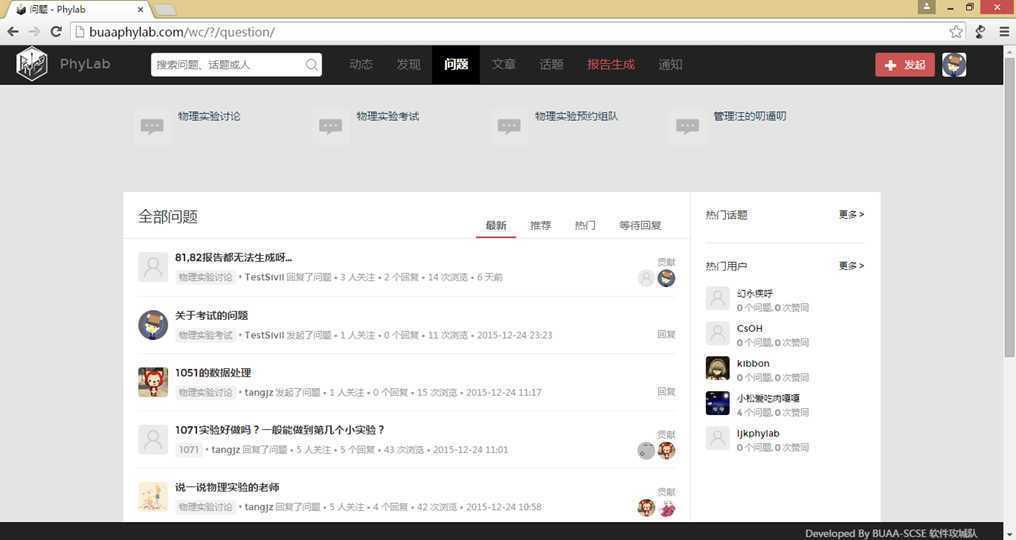Bookmark page with the star icon
Image resolution: width=1016 pixels, height=540 pixels.
pyautogui.click(x=956, y=32)
